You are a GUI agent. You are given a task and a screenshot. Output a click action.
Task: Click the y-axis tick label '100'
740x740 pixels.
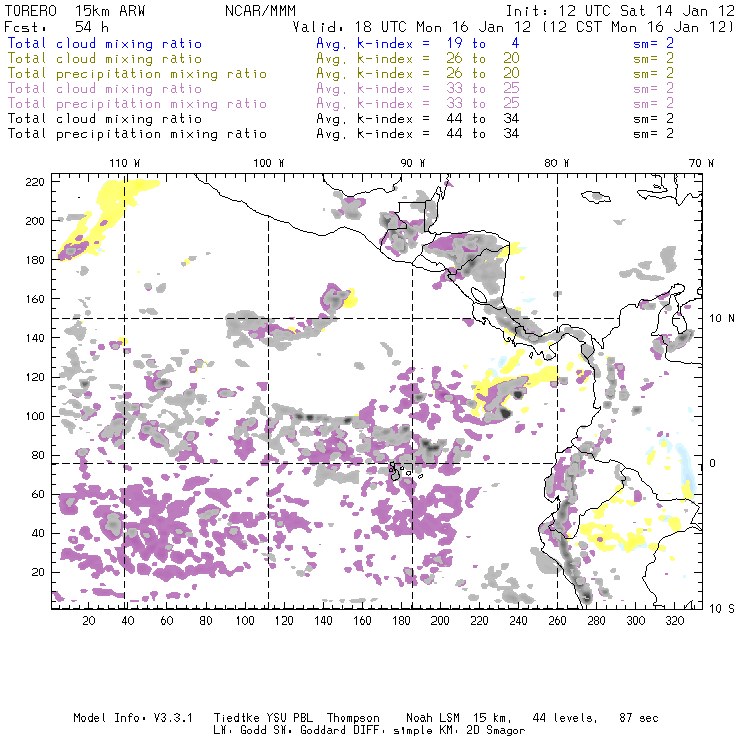[x=35, y=416]
